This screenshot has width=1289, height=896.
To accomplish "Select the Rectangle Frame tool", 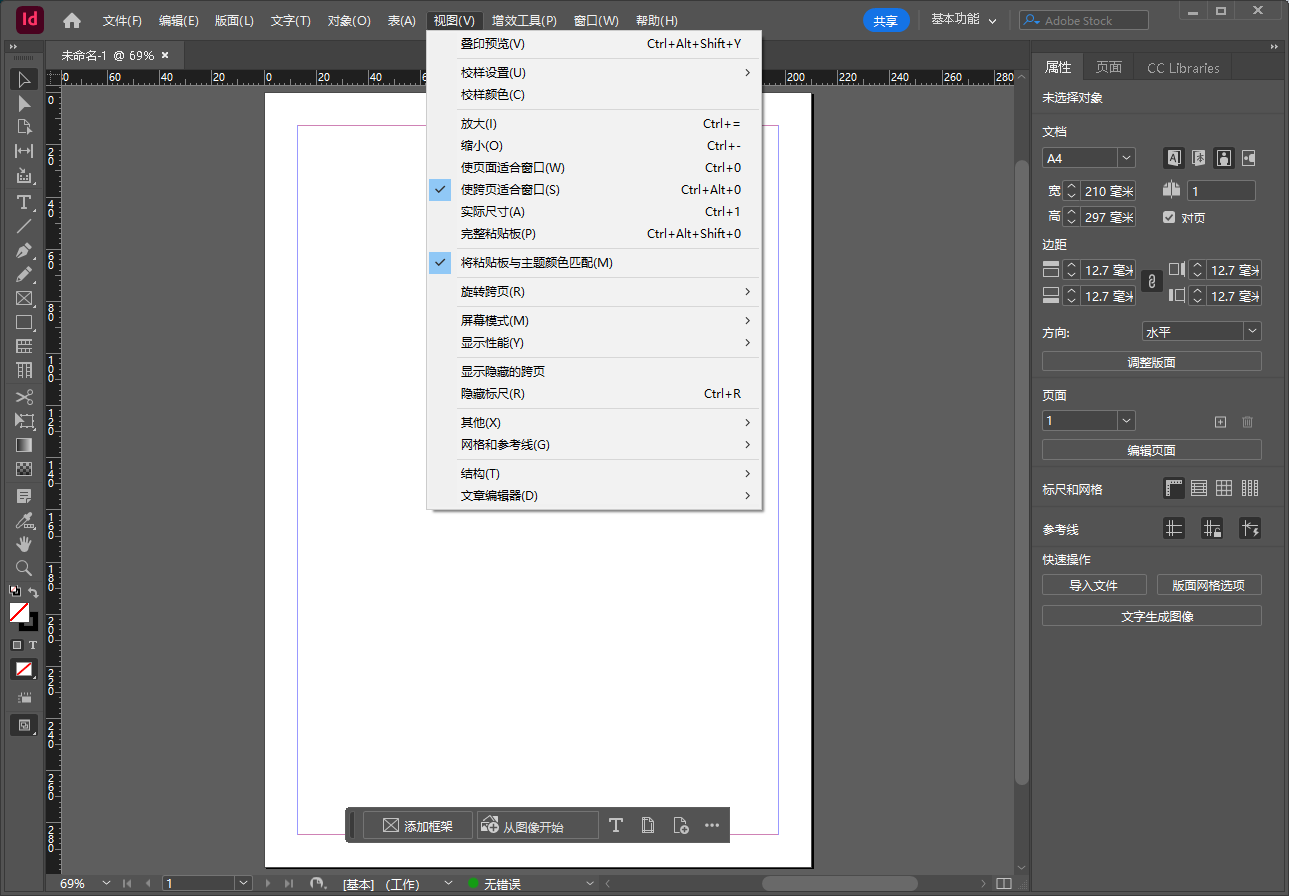I will point(24,299).
